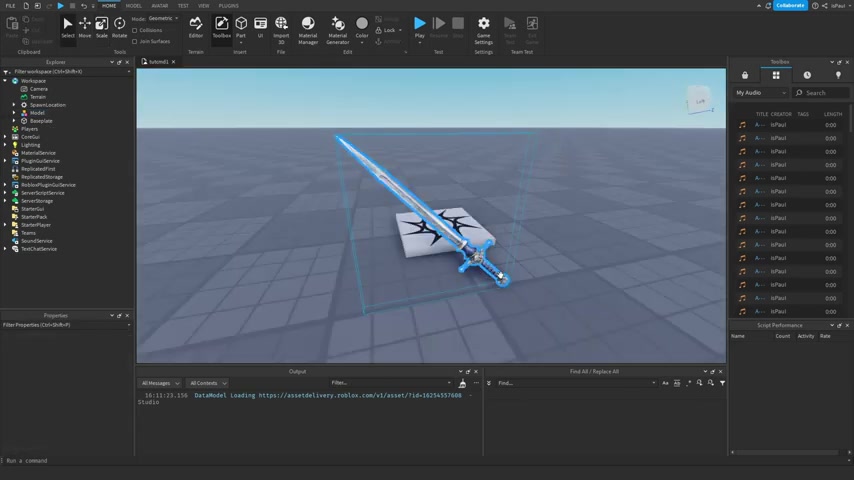This screenshot has width=854, height=480.
Task: Click the Share icon in title bar
Action: point(825,5)
